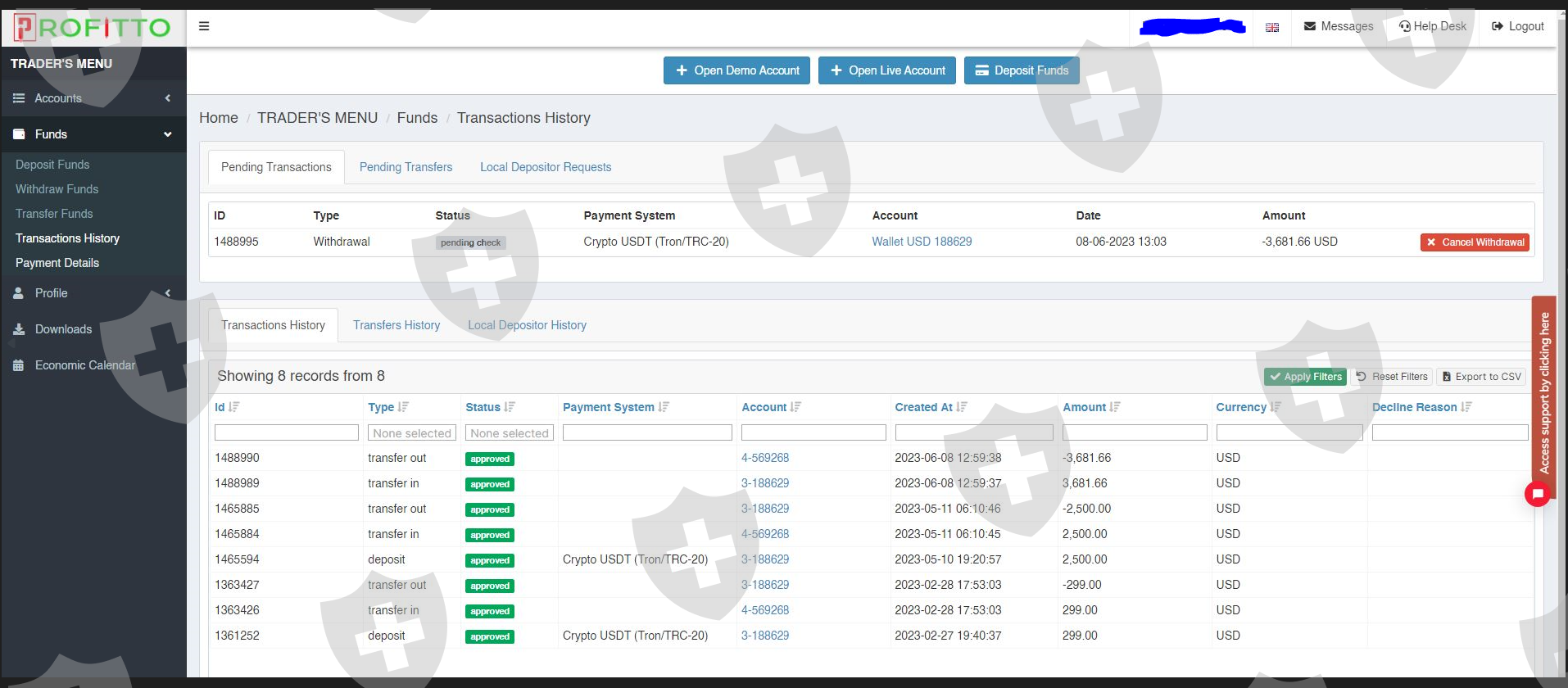
Task: Switch to the Transfers History tab
Action: (x=397, y=325)
